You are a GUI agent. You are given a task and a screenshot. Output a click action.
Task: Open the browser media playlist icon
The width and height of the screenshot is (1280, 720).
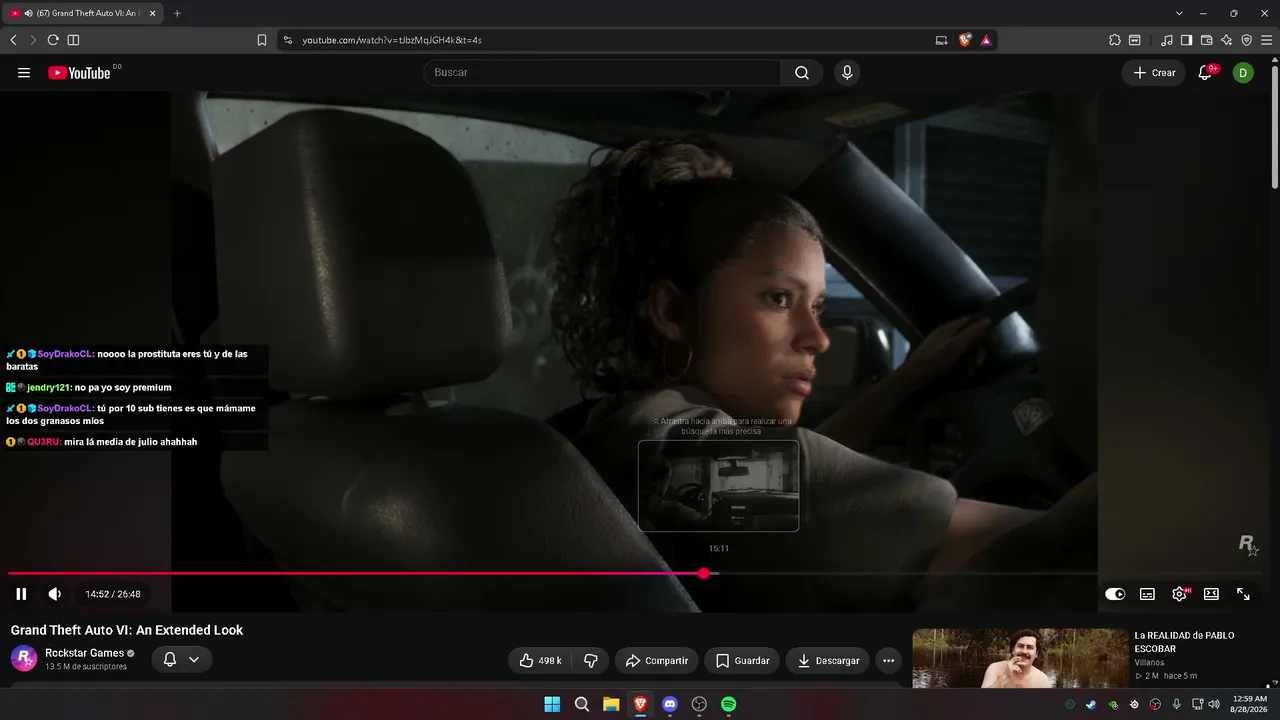(x=1167, y=40)
